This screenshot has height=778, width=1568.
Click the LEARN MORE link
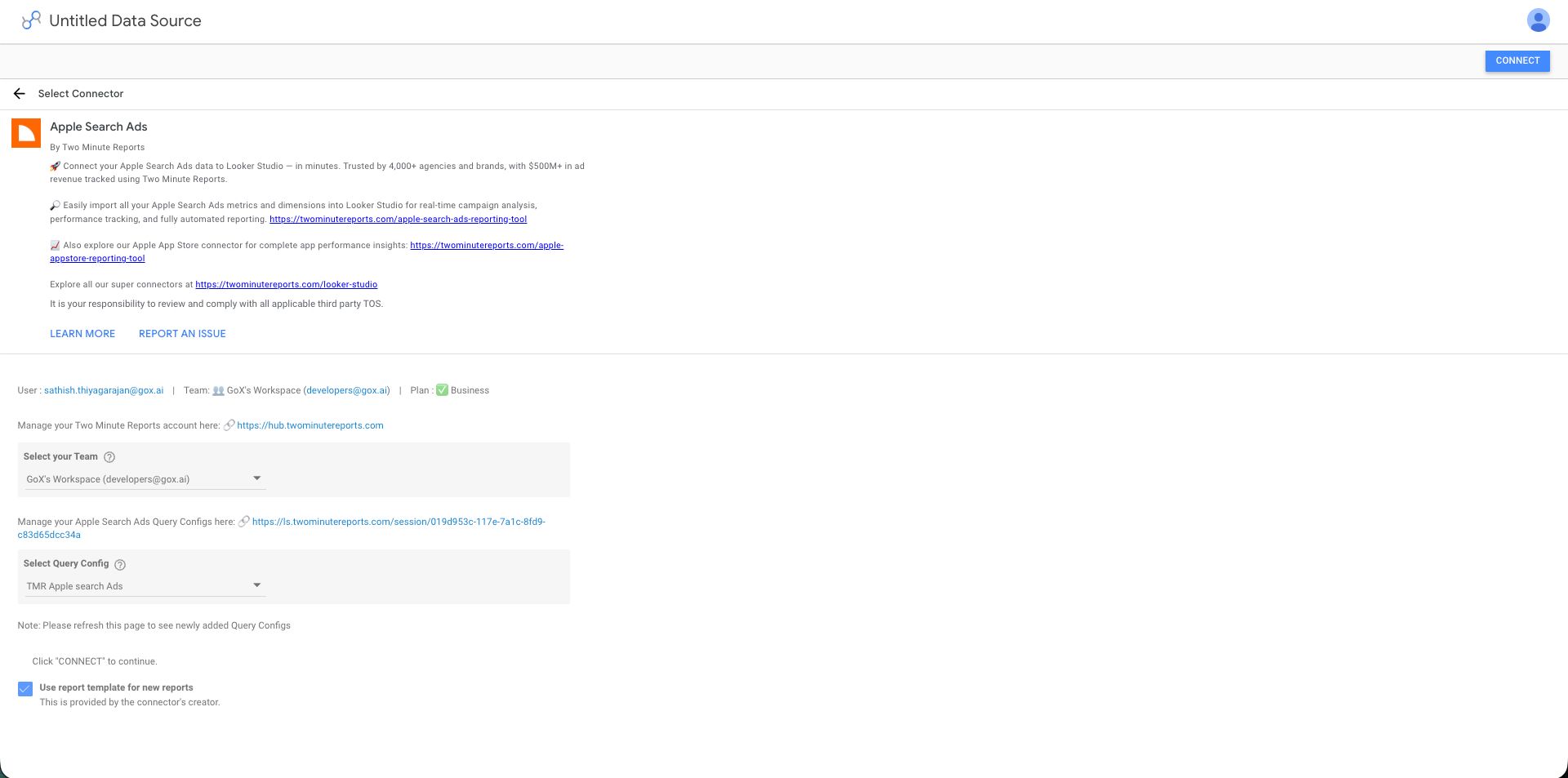[82, 333]
